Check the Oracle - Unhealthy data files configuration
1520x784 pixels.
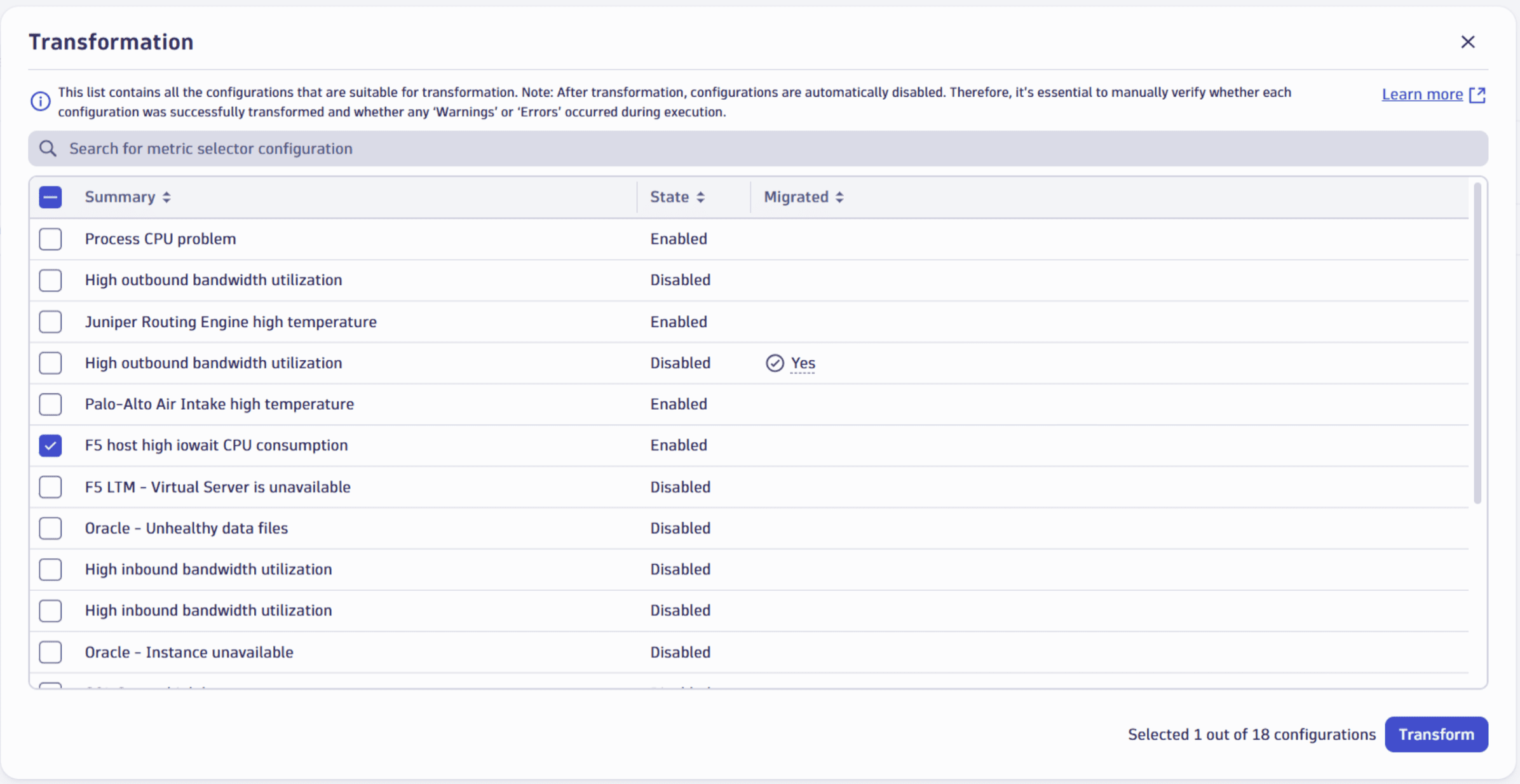pyautogui.click(x=50, y=528)
